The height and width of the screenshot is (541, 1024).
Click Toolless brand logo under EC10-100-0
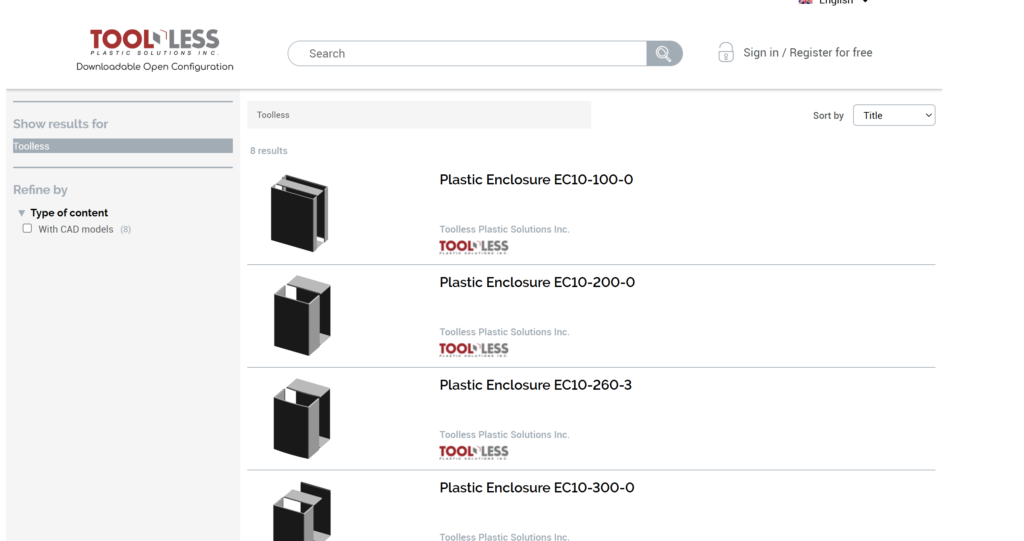(474, 247)
